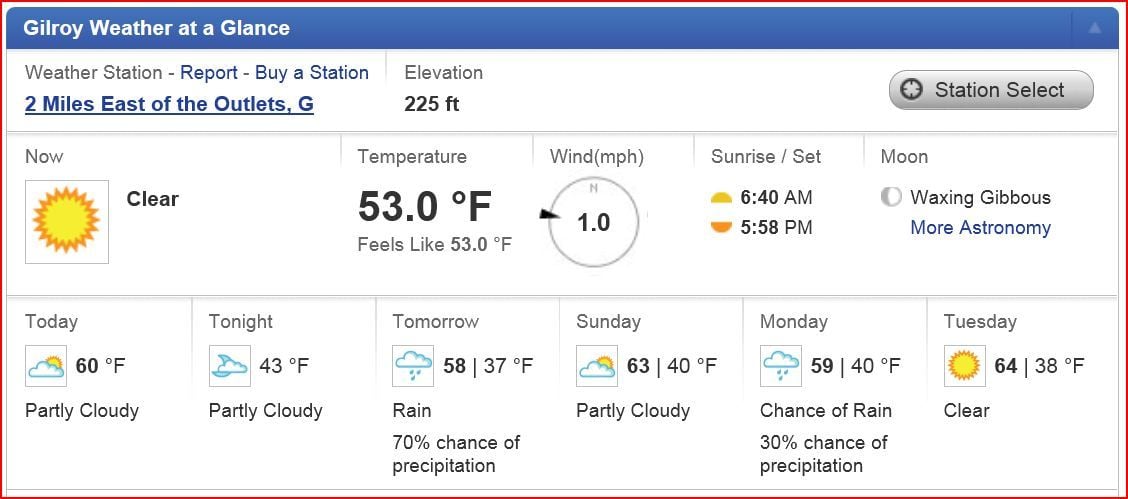
Task: Collapse the Gilroy Weather at a Glance panel
Action: (x=1095, y=28)
